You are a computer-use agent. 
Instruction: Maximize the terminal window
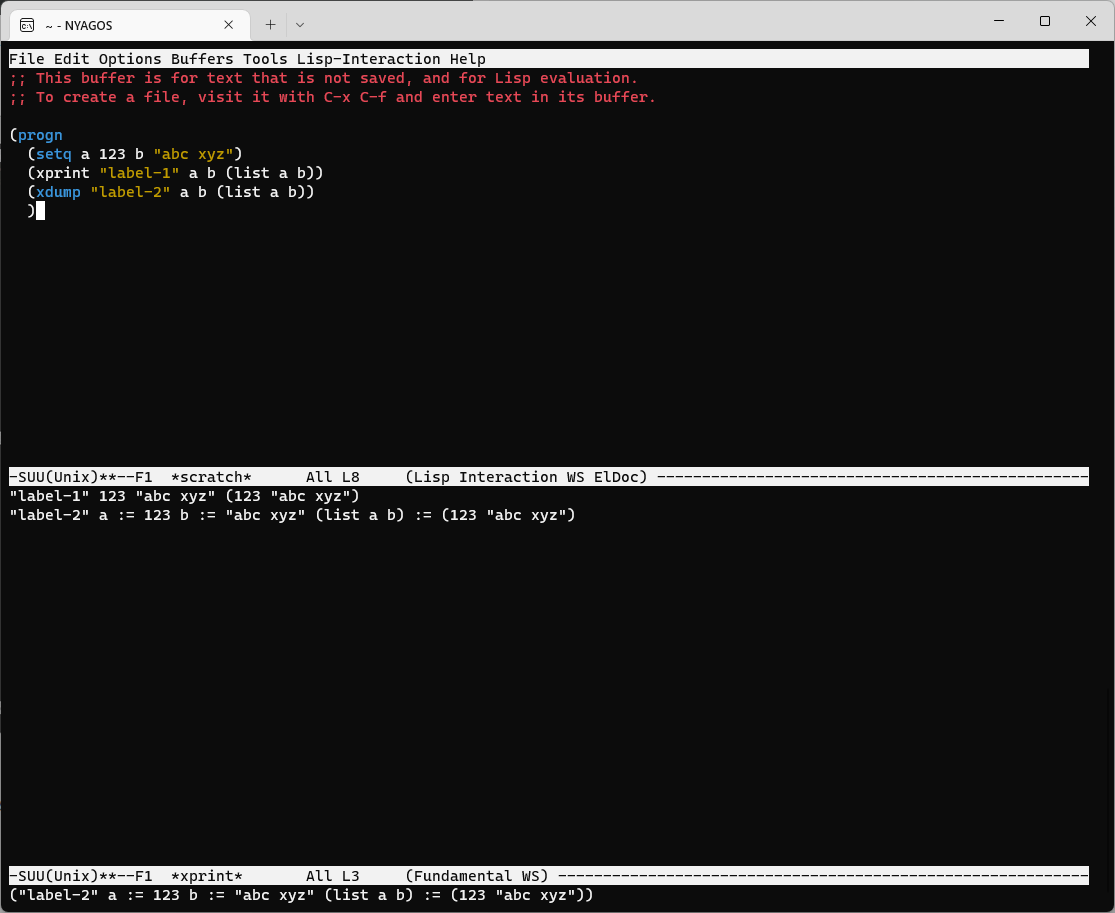click(x=1045, y=21)
